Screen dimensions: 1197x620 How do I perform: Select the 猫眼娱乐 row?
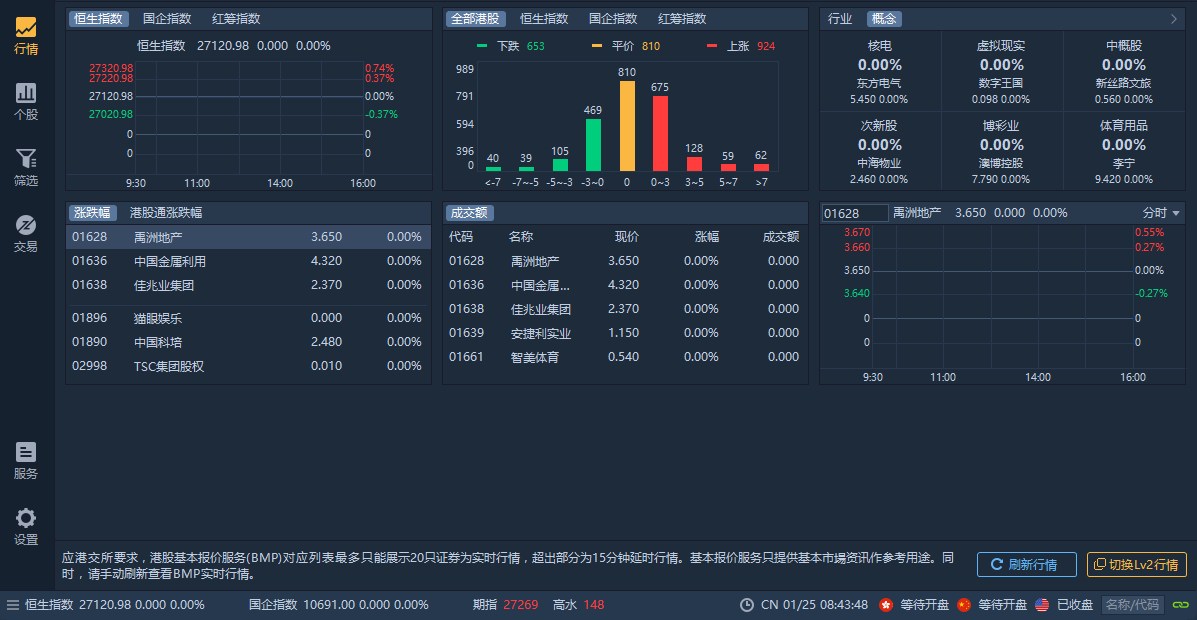pos(248,318)
